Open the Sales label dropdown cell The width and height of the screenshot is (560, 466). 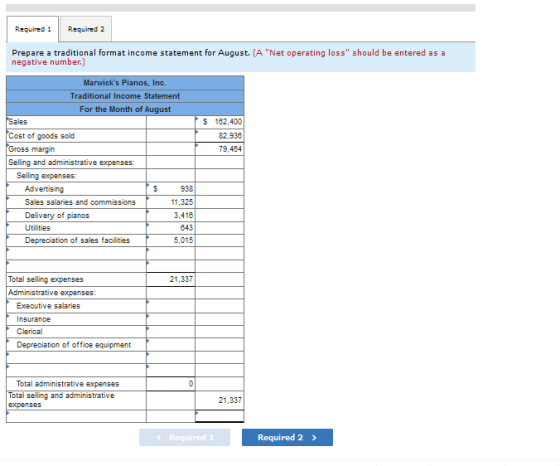tap(76, 122)
